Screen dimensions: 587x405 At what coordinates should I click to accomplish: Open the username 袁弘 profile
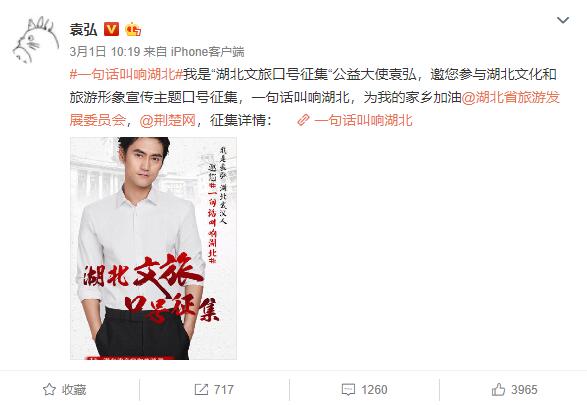[83, 29]
